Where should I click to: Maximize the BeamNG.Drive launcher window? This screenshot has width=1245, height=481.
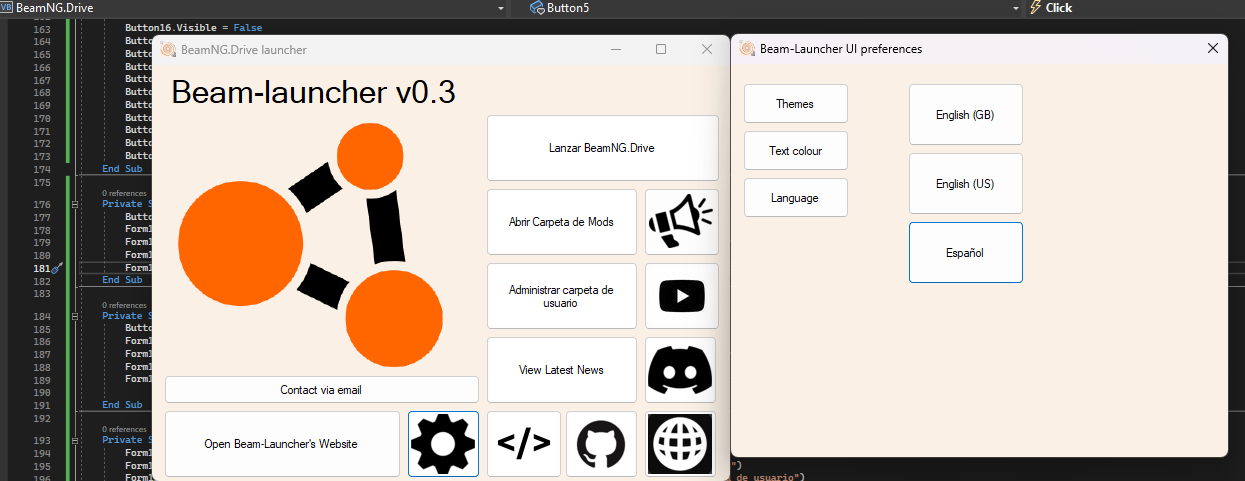click(661, 49)
